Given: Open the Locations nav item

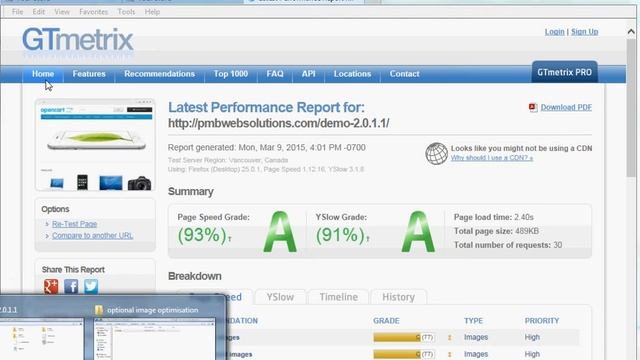Looking at the screenshot, I should coord(352,74).
